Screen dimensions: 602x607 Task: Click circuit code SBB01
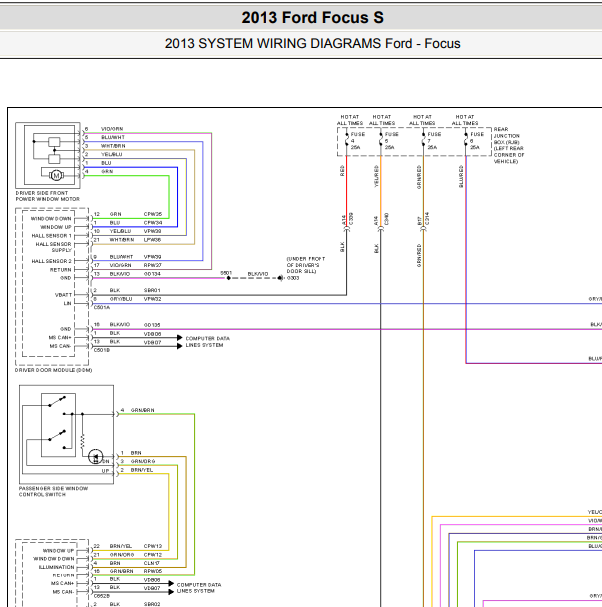coord(152,290)
